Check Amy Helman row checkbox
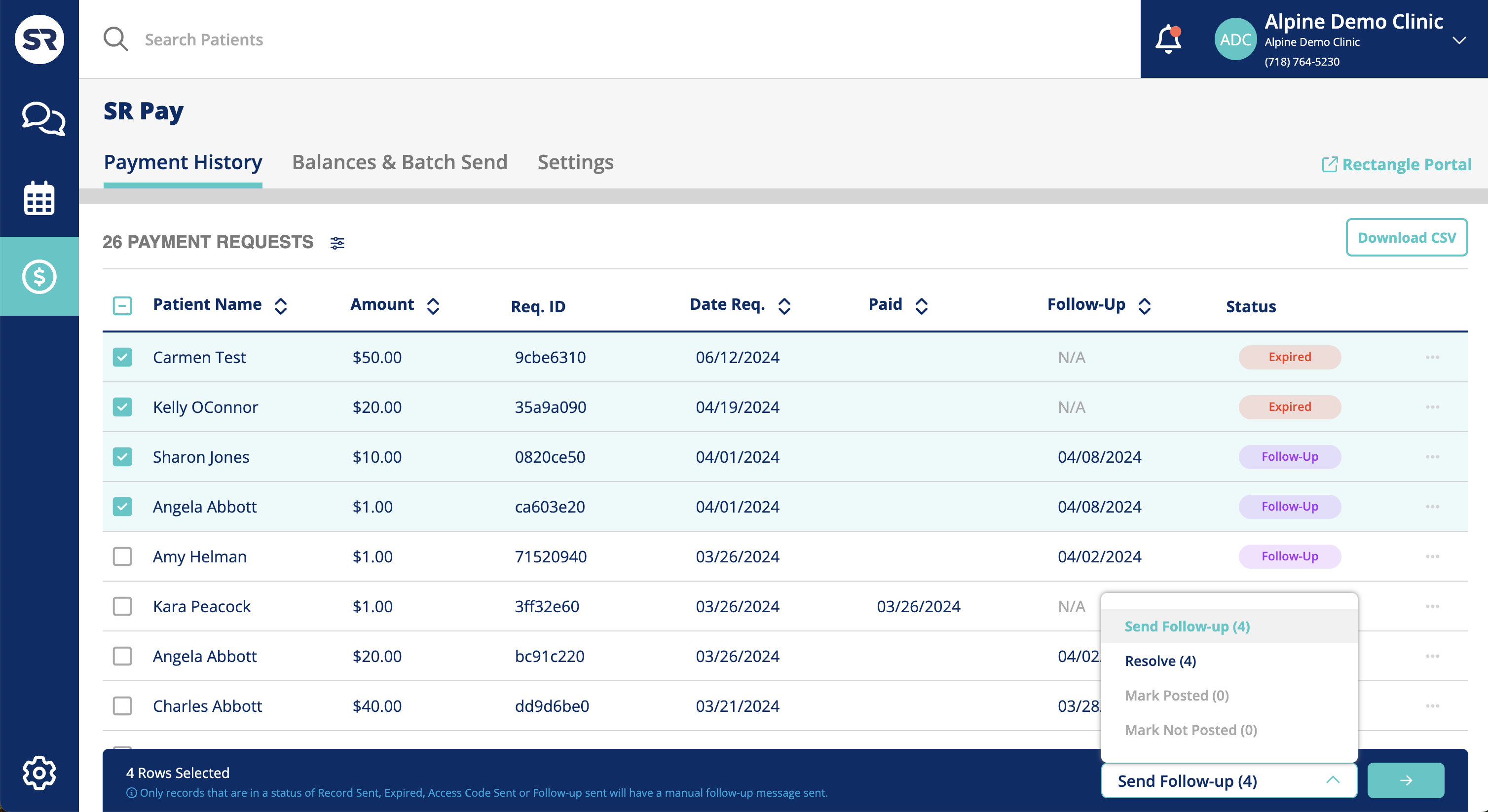 (x=122, y=556)
